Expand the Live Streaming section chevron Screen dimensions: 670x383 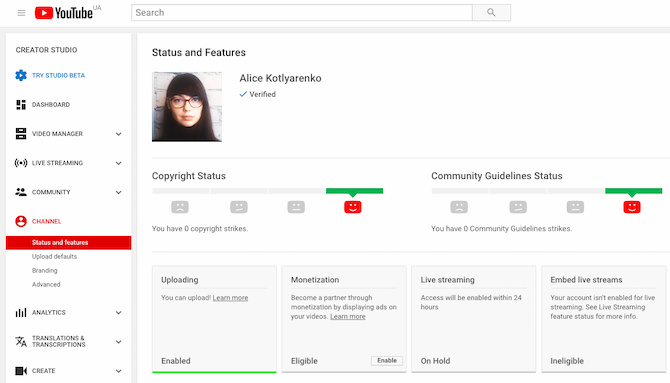coord(118,163)
